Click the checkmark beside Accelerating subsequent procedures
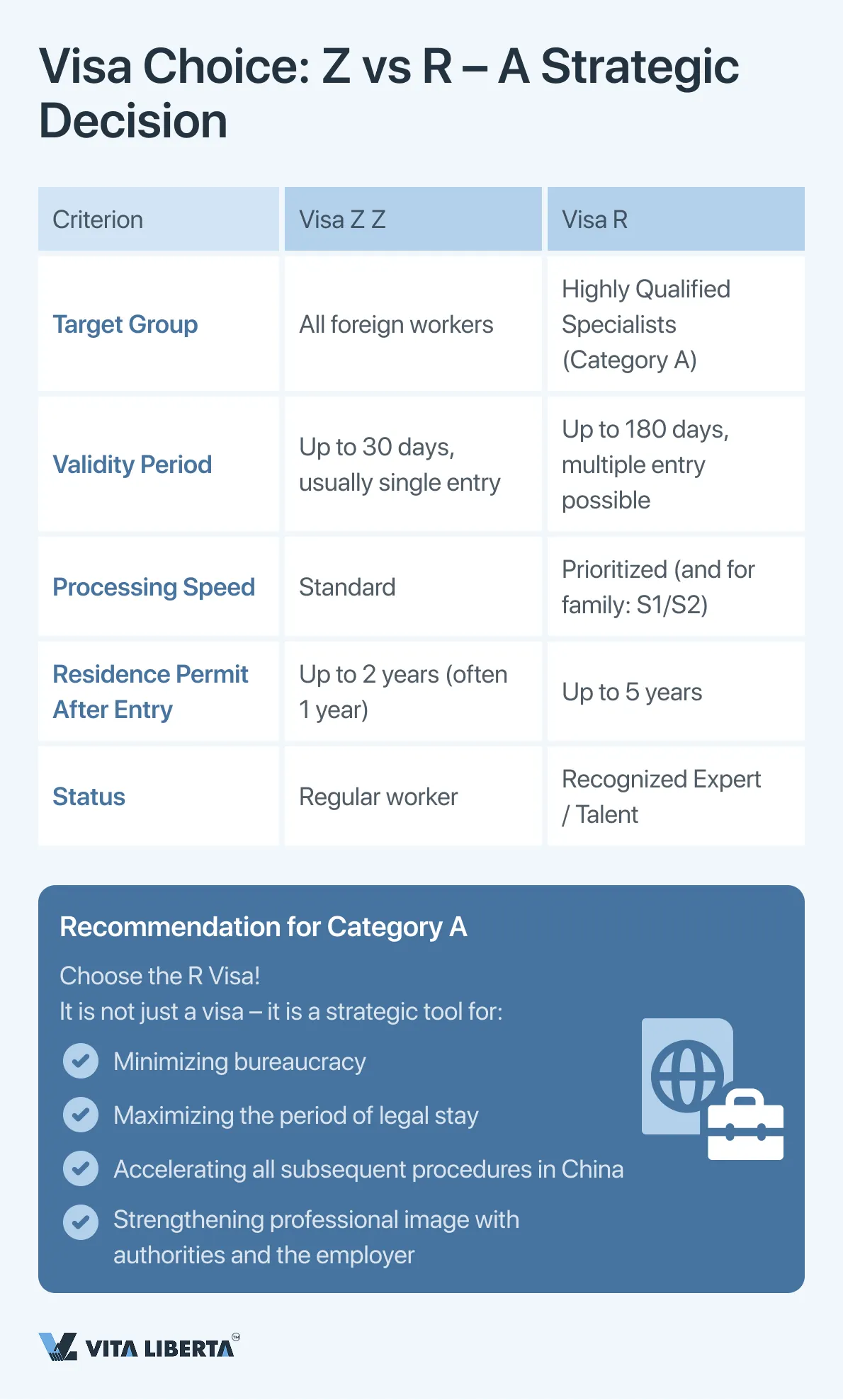The height and width of the screenshot is (1400, 843). click(x=81, y=1168)
